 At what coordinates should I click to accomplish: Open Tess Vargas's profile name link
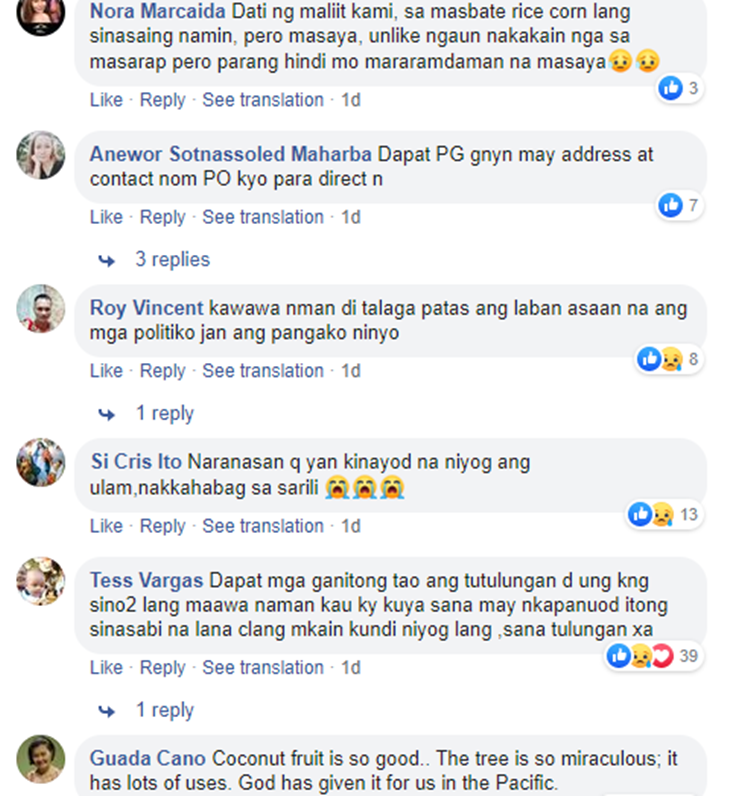pos(146,580)
